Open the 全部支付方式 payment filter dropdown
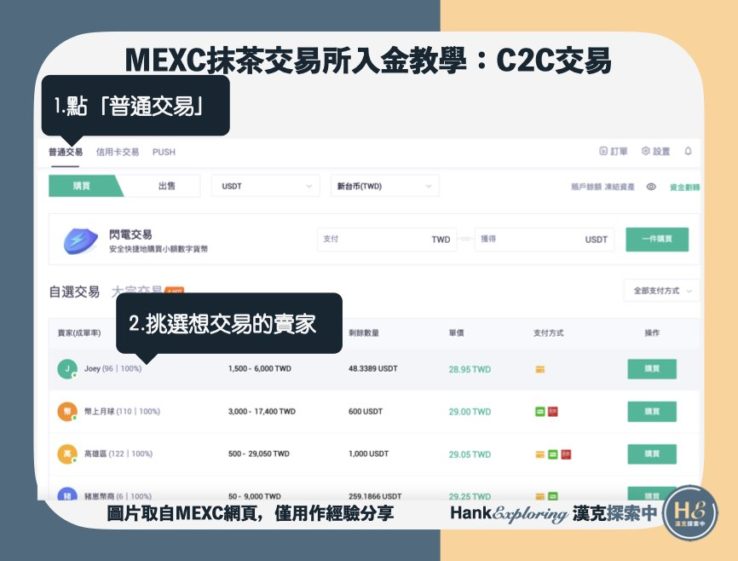The width and height of the screenshot is (738, 561). [x=661, y=290]
